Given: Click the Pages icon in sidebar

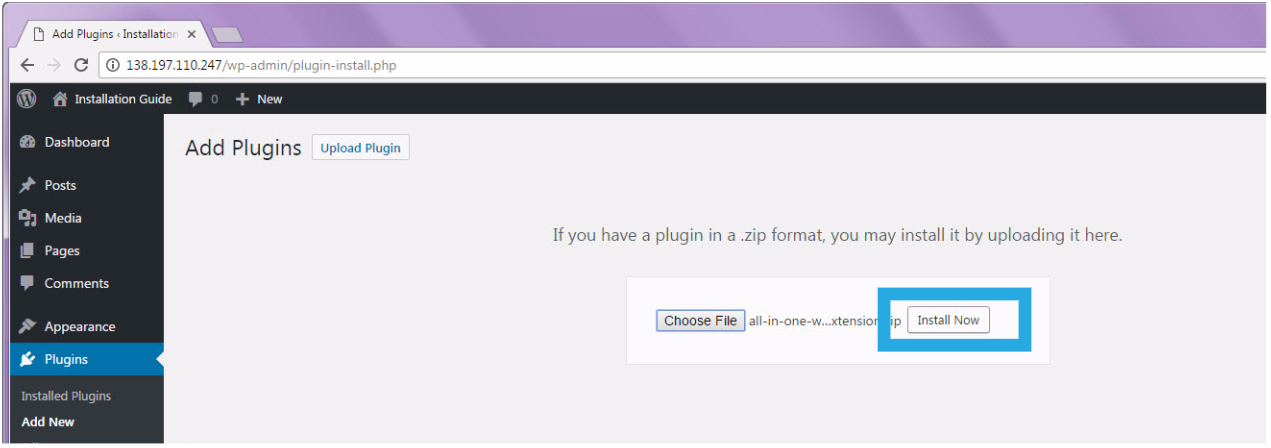Looking at the screenshot, I should tap(27, 251).
